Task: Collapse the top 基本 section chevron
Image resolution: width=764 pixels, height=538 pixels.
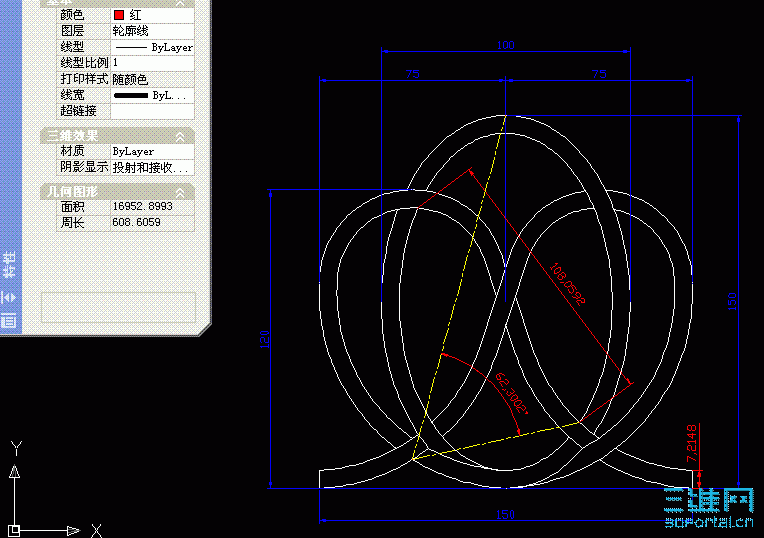Action: pyautogui.click(x=180, y=3)
